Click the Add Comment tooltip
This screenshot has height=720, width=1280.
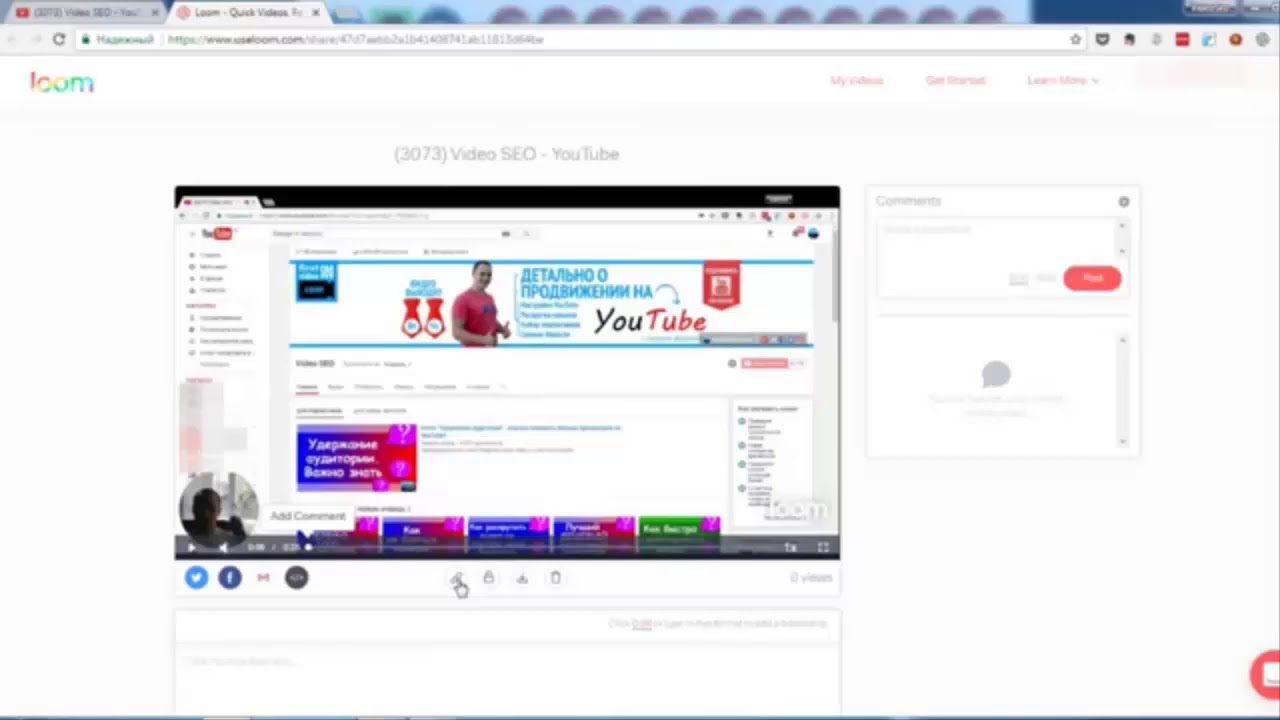click(x=308, y=516)
